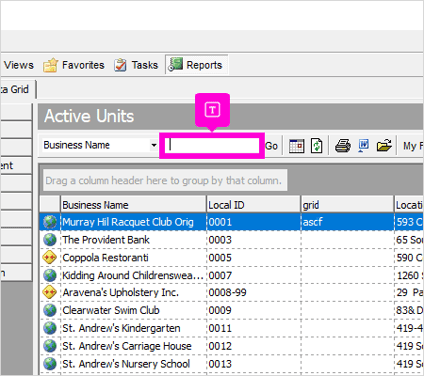The height and width of the screenshot is (376, 424).
Task: Click Local ID cell 0013
Action: point(254,364)
